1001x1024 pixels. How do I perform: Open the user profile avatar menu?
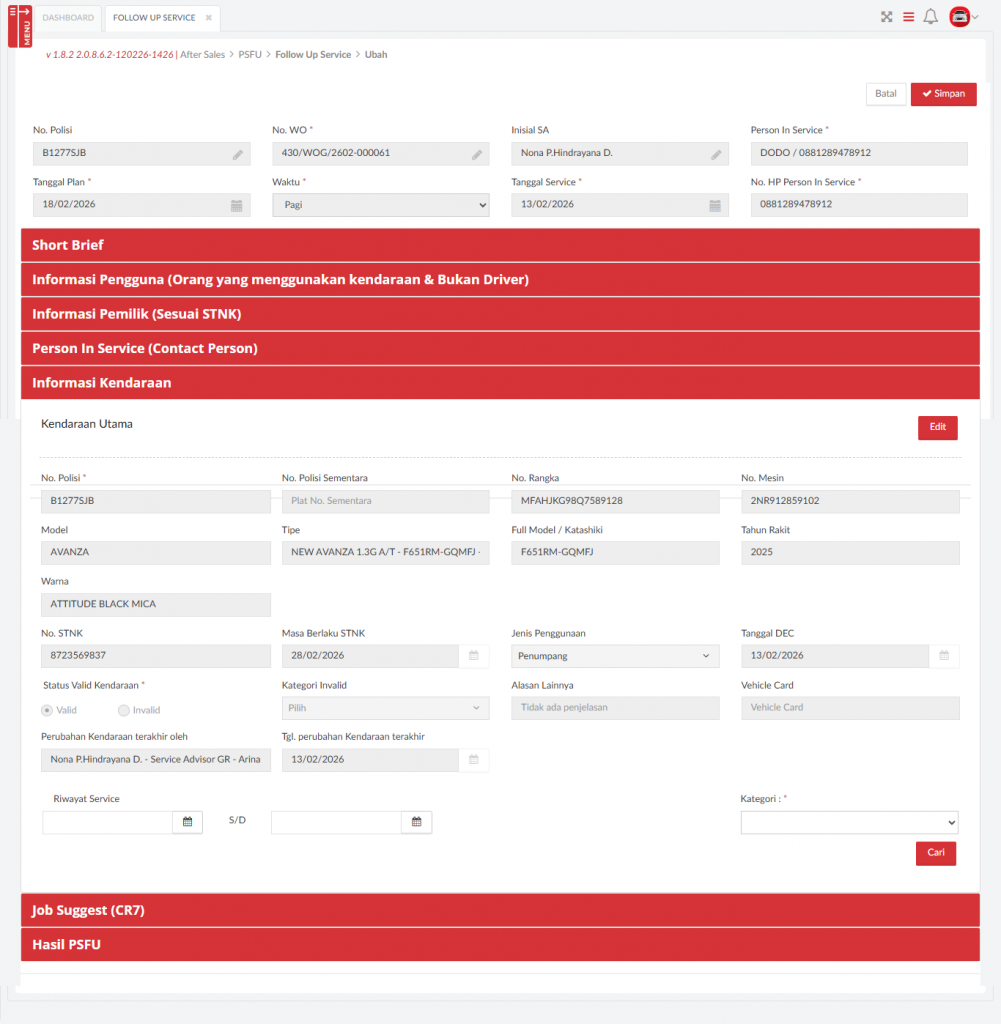pyautogui.click(x=962, y=17)
